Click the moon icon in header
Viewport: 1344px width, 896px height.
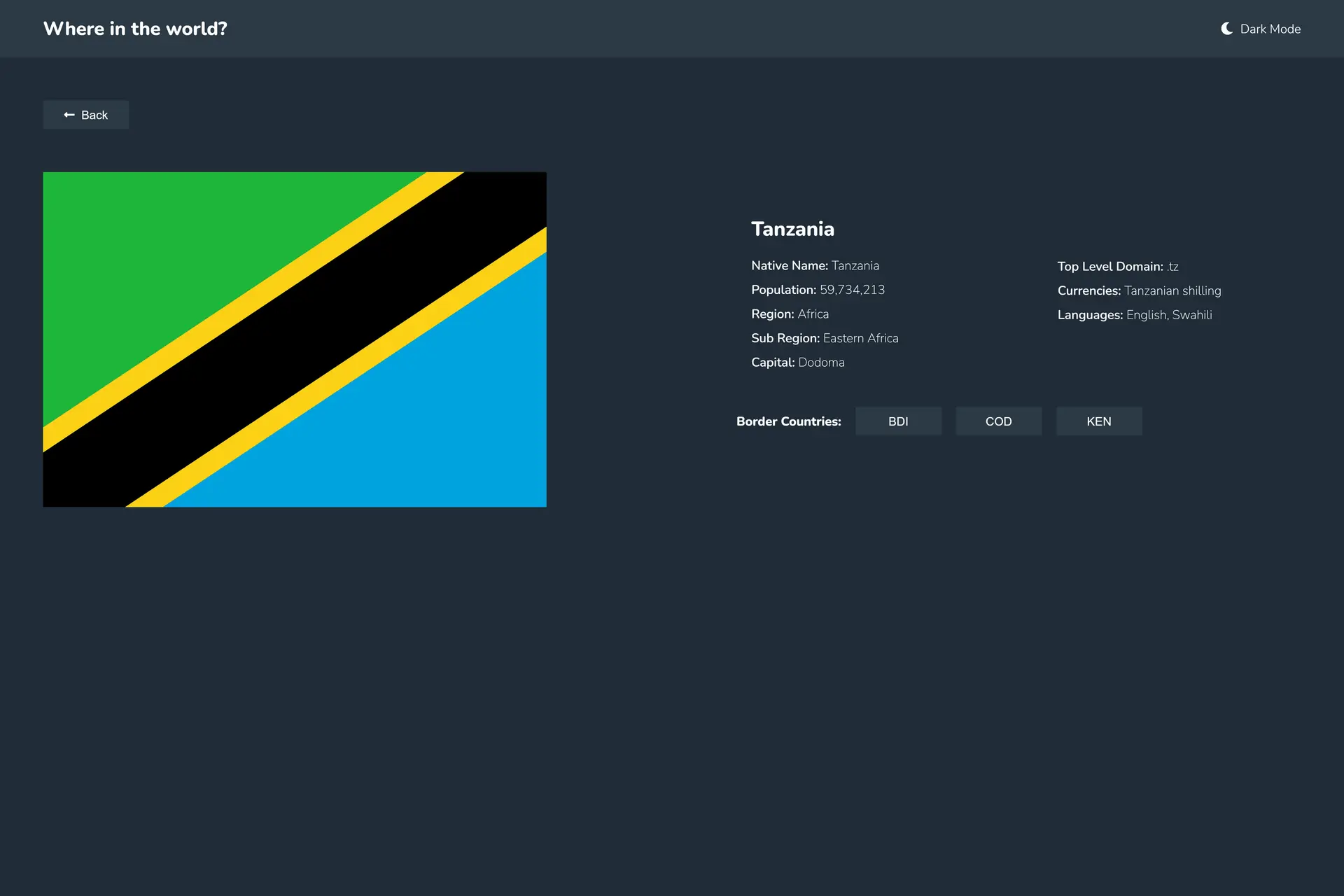(x=1226, y=29)
